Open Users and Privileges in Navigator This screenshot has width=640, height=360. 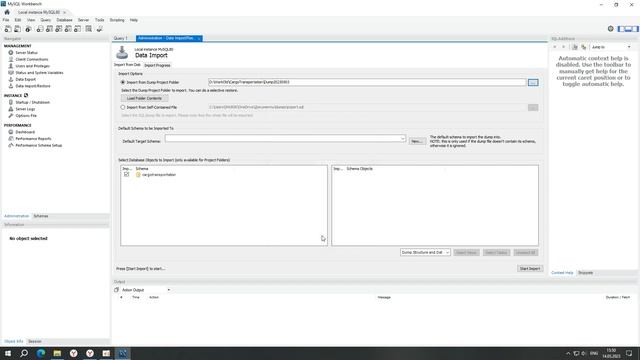(x=33, y=66)
